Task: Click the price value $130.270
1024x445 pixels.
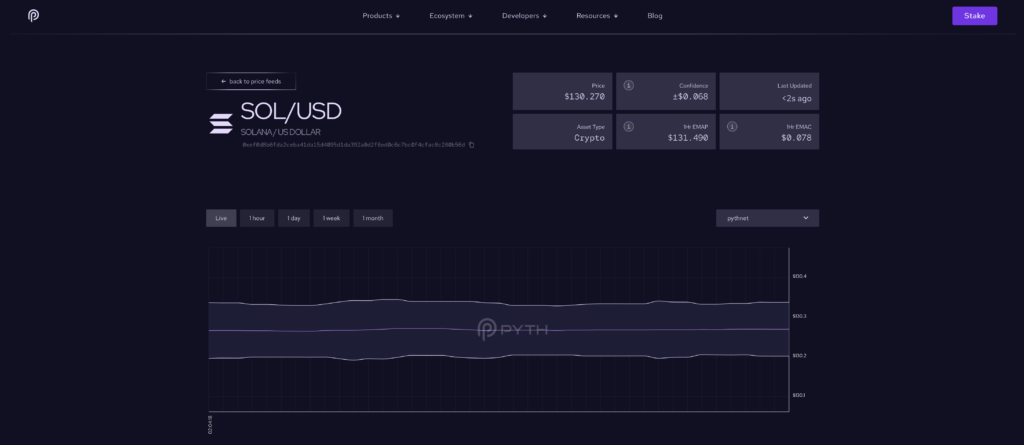Action: pyautogui.click(x=584, y=97)
